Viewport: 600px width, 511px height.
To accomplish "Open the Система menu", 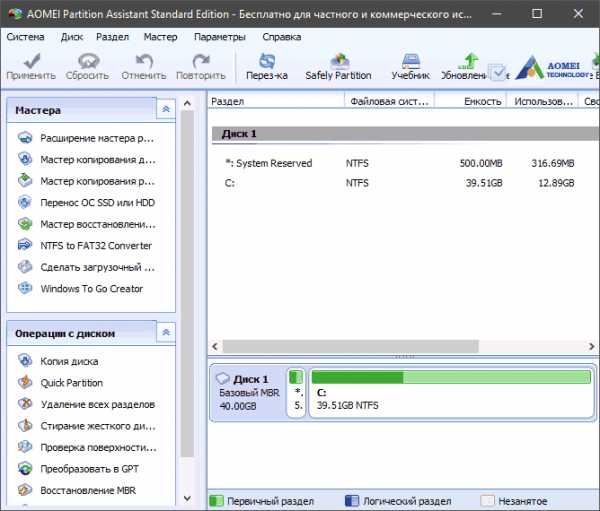I will pyautogui.click(x=25, y=37).
